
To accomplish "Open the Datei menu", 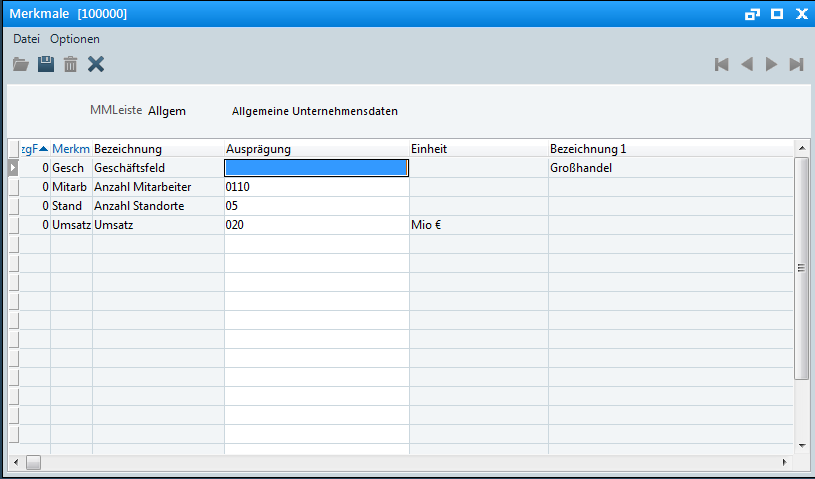I will (27, 39).
